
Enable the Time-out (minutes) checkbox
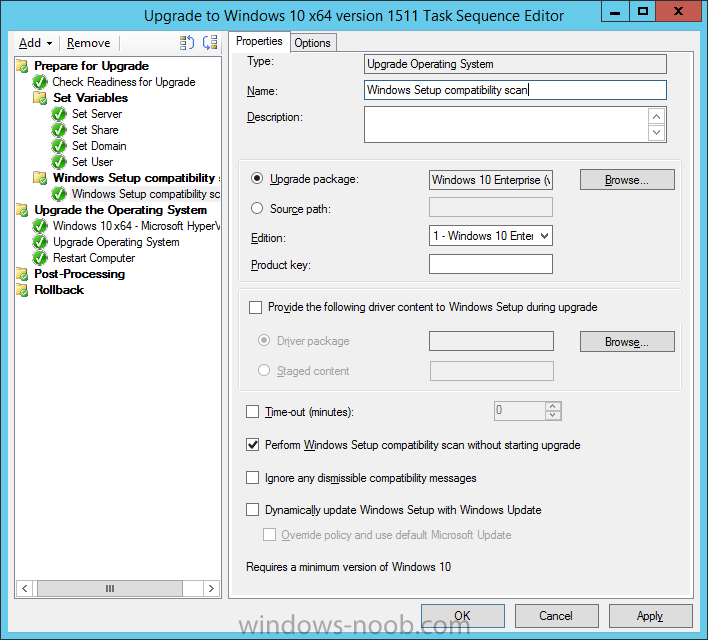(252, 411)
